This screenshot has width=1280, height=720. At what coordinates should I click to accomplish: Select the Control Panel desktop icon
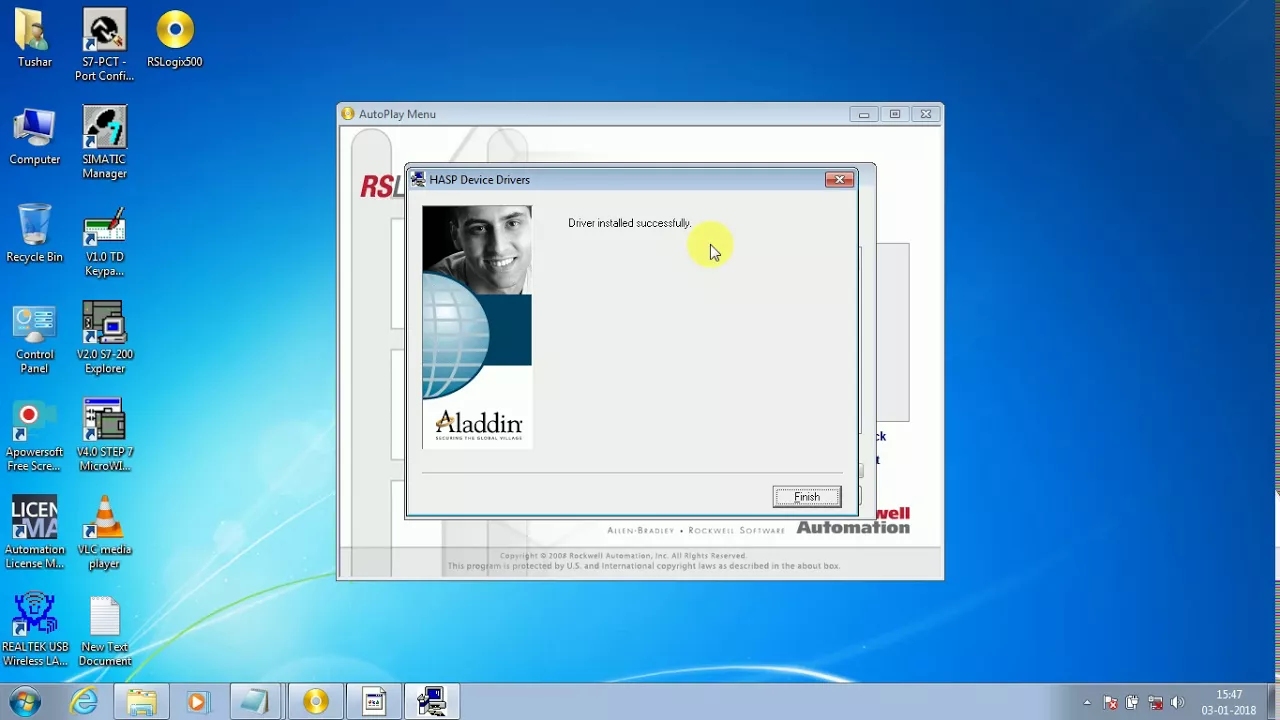35,338
